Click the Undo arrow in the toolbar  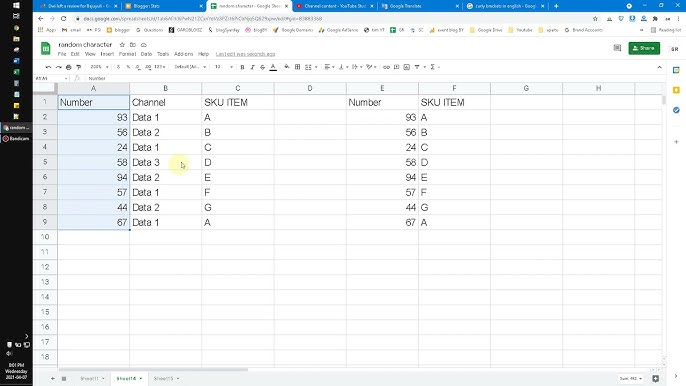(x=48, y=67)
